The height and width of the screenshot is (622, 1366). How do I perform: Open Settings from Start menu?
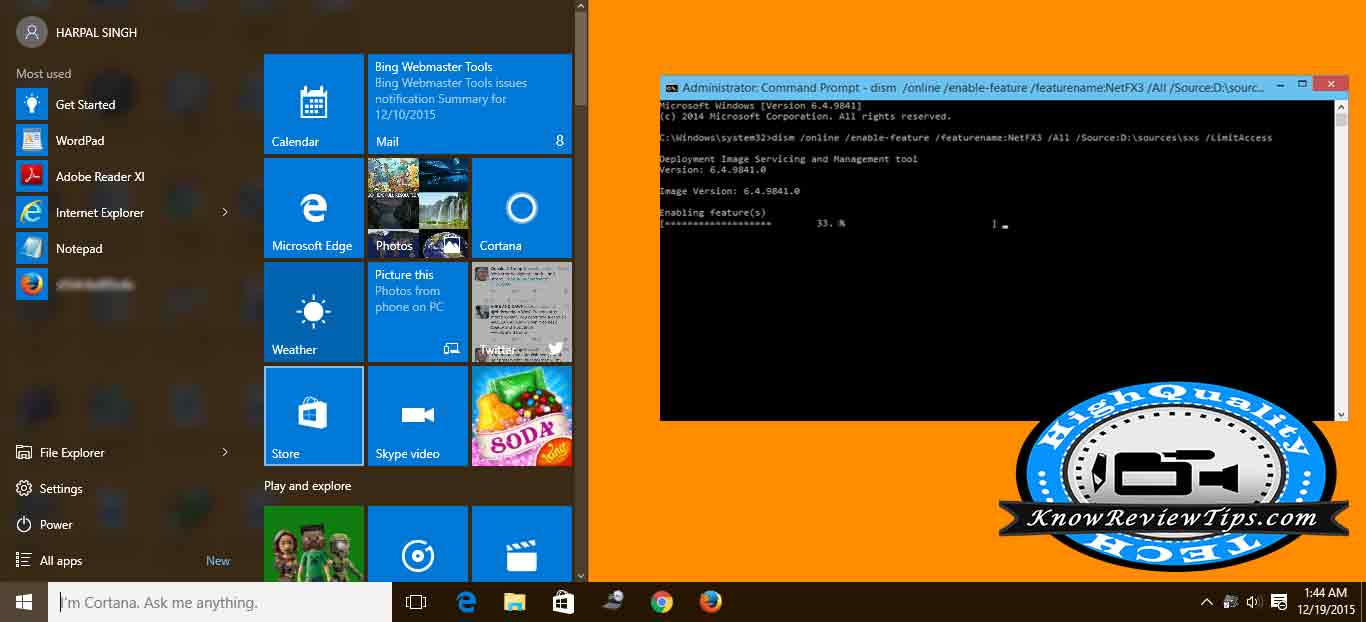click(60, 489)
